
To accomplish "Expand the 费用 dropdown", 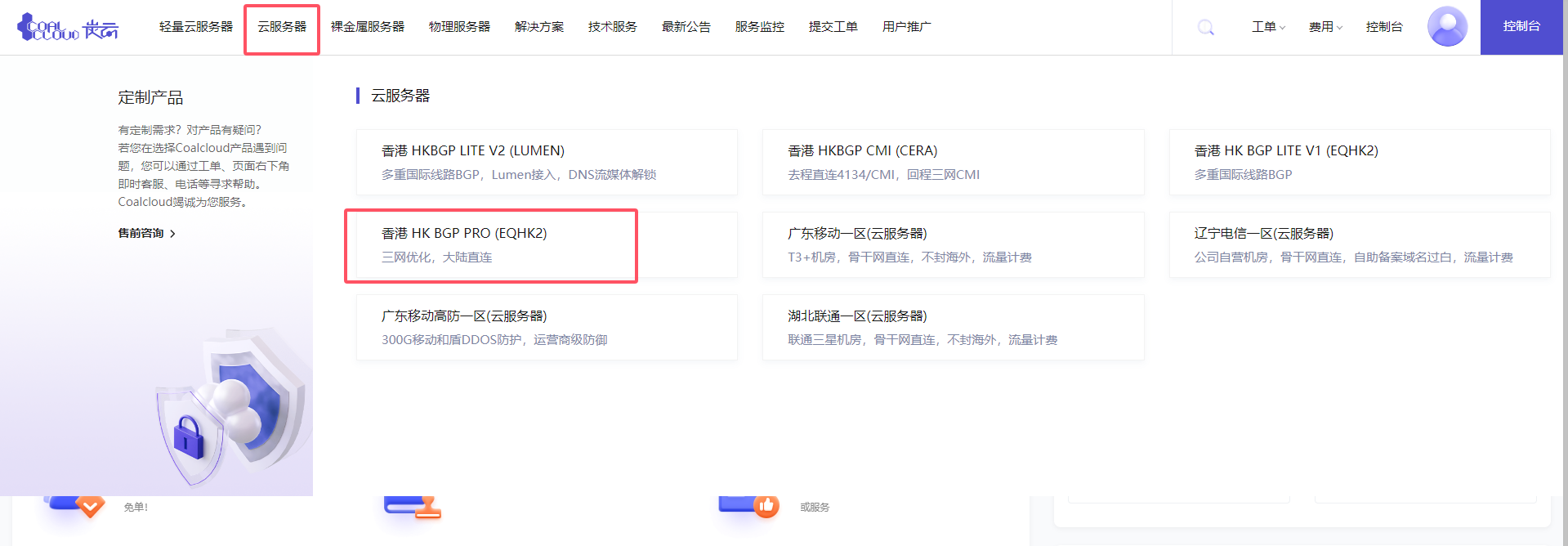I will pos(1325,27).
